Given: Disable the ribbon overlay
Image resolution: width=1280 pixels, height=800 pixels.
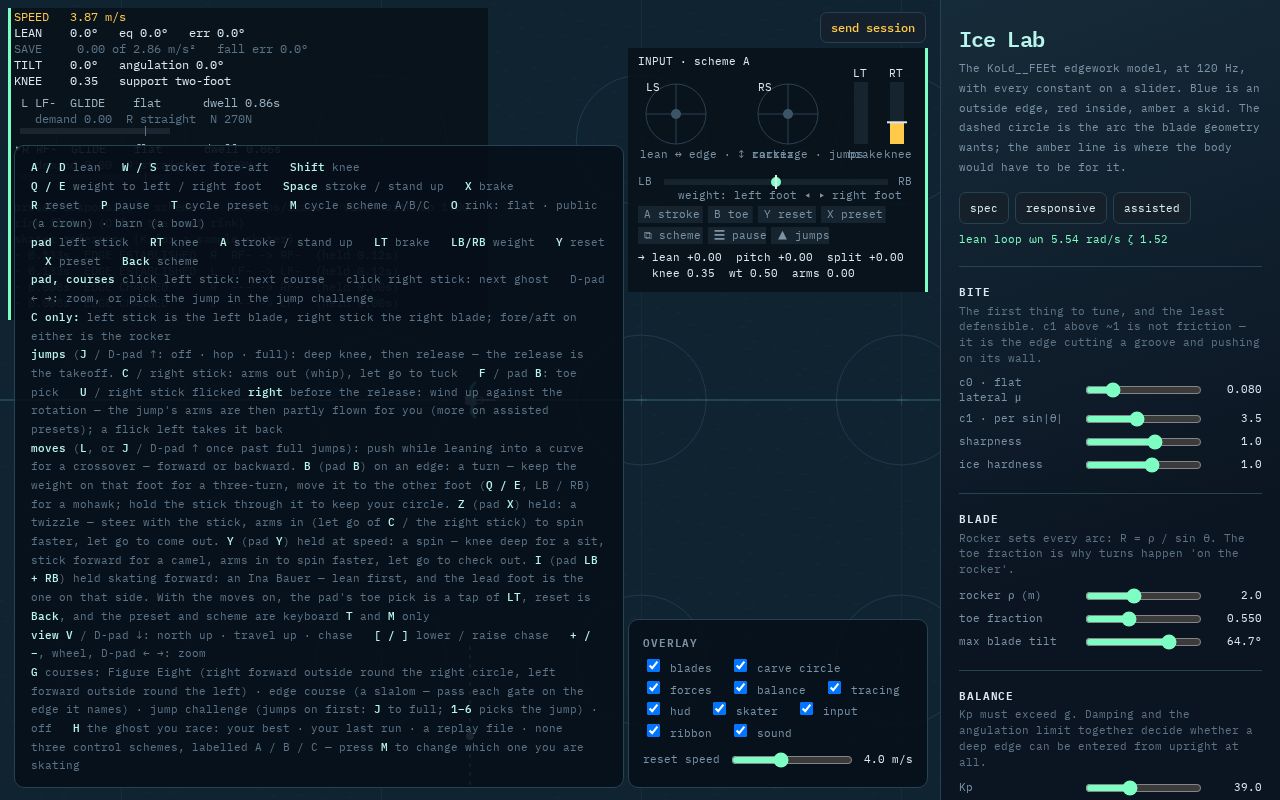Looking at the screenshot, I should [654, 731].
